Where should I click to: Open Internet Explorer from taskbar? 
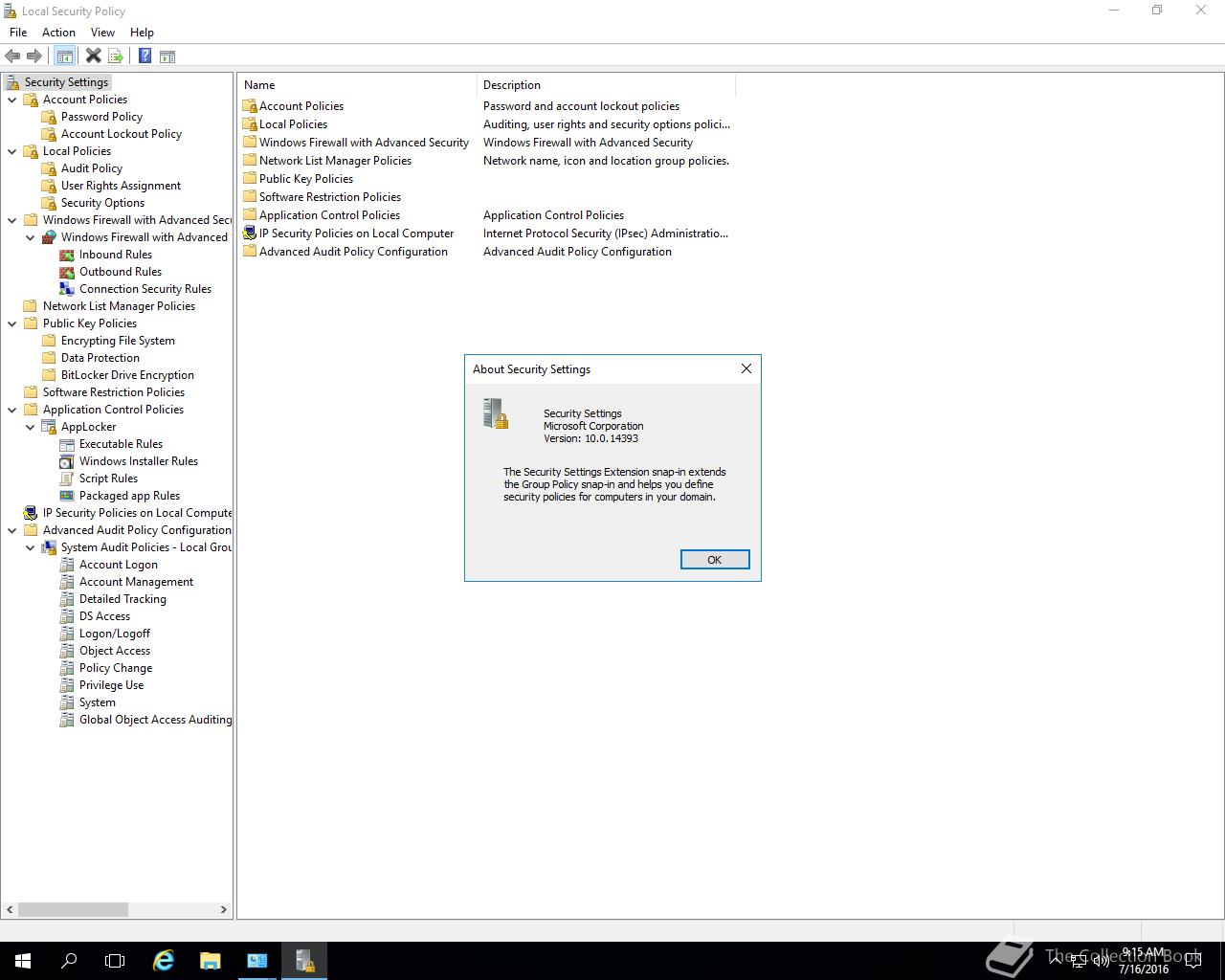164,961
